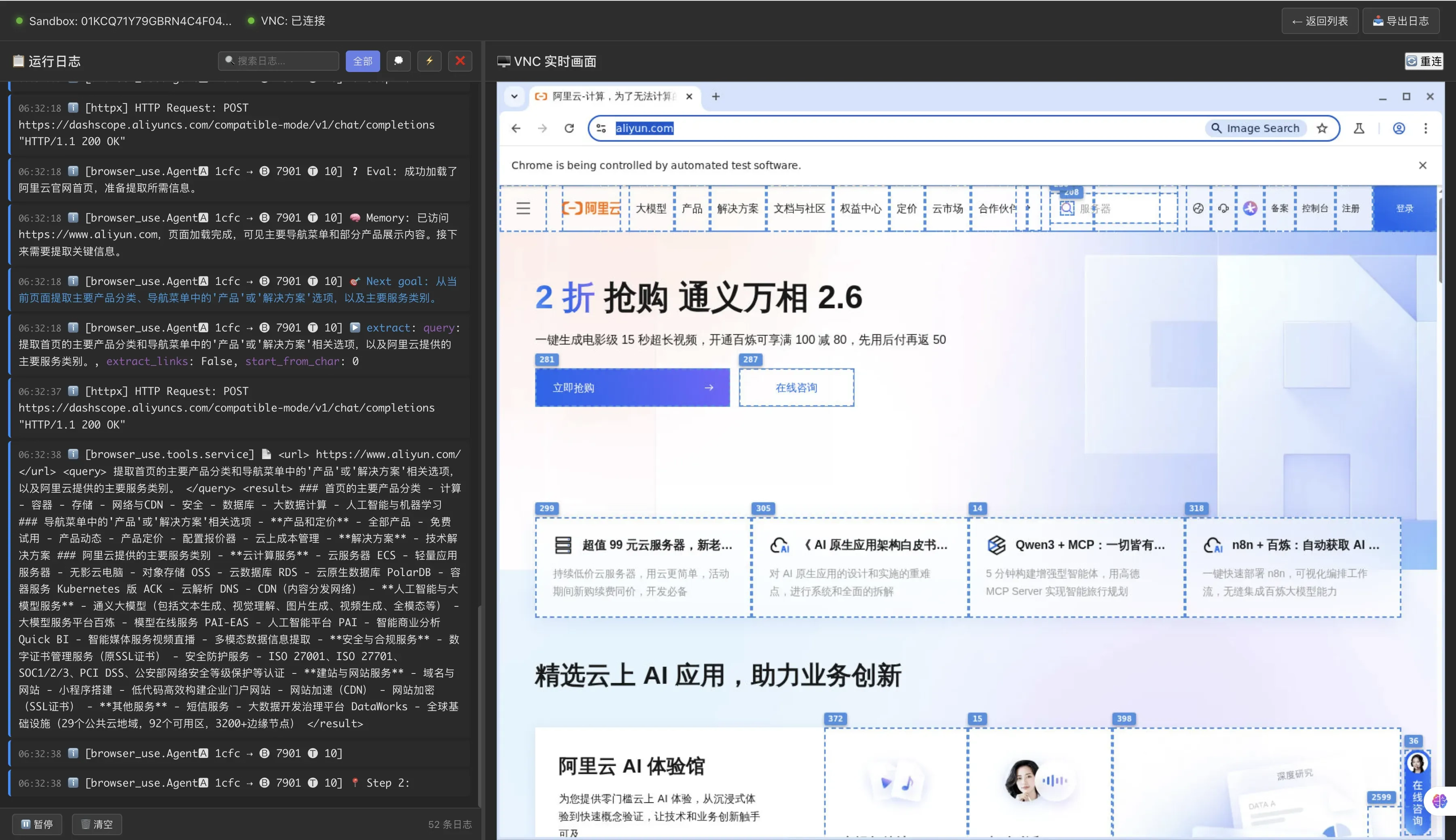Image resolution: width=1456 pixels, height=840 pixels.
Task: Click the red X error filter
Action: point(460,61)
